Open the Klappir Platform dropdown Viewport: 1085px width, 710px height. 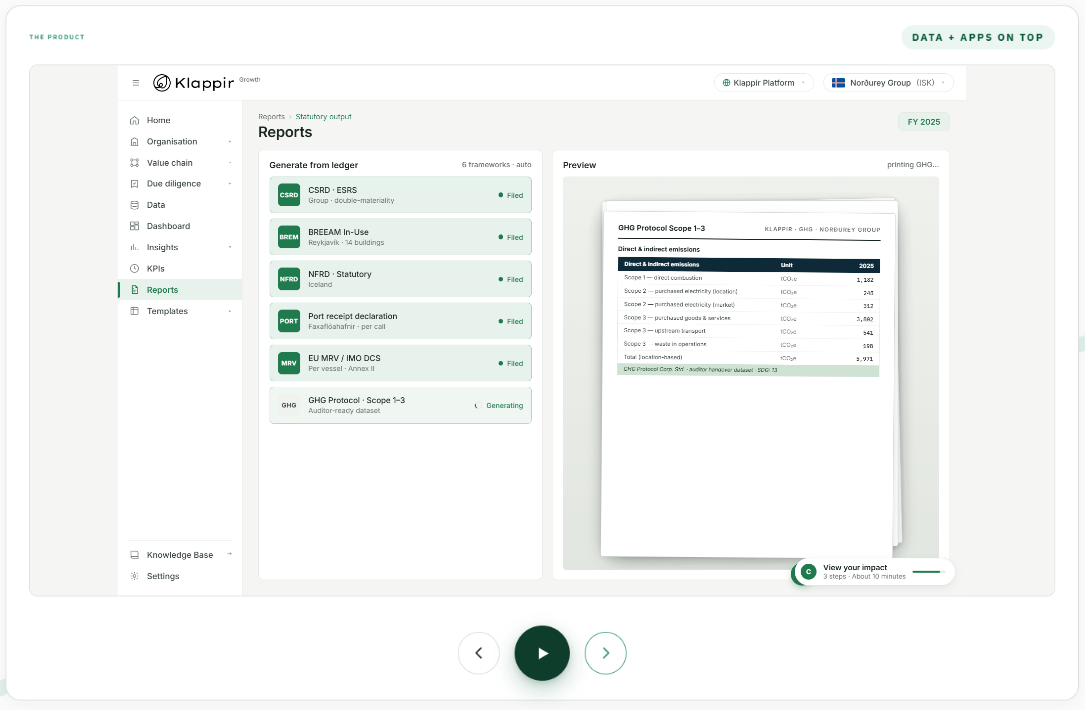(764, 83)
